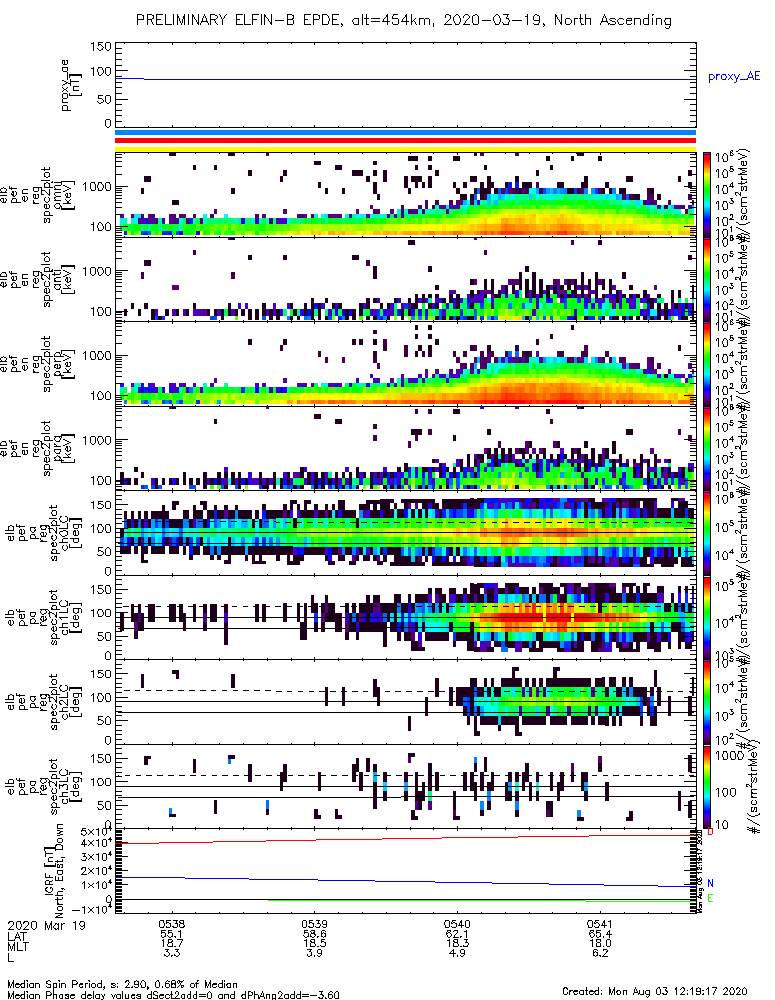Pick the red horizontal status bar
The width and height of the screenshot is (775, 1000).
[405, 140]
